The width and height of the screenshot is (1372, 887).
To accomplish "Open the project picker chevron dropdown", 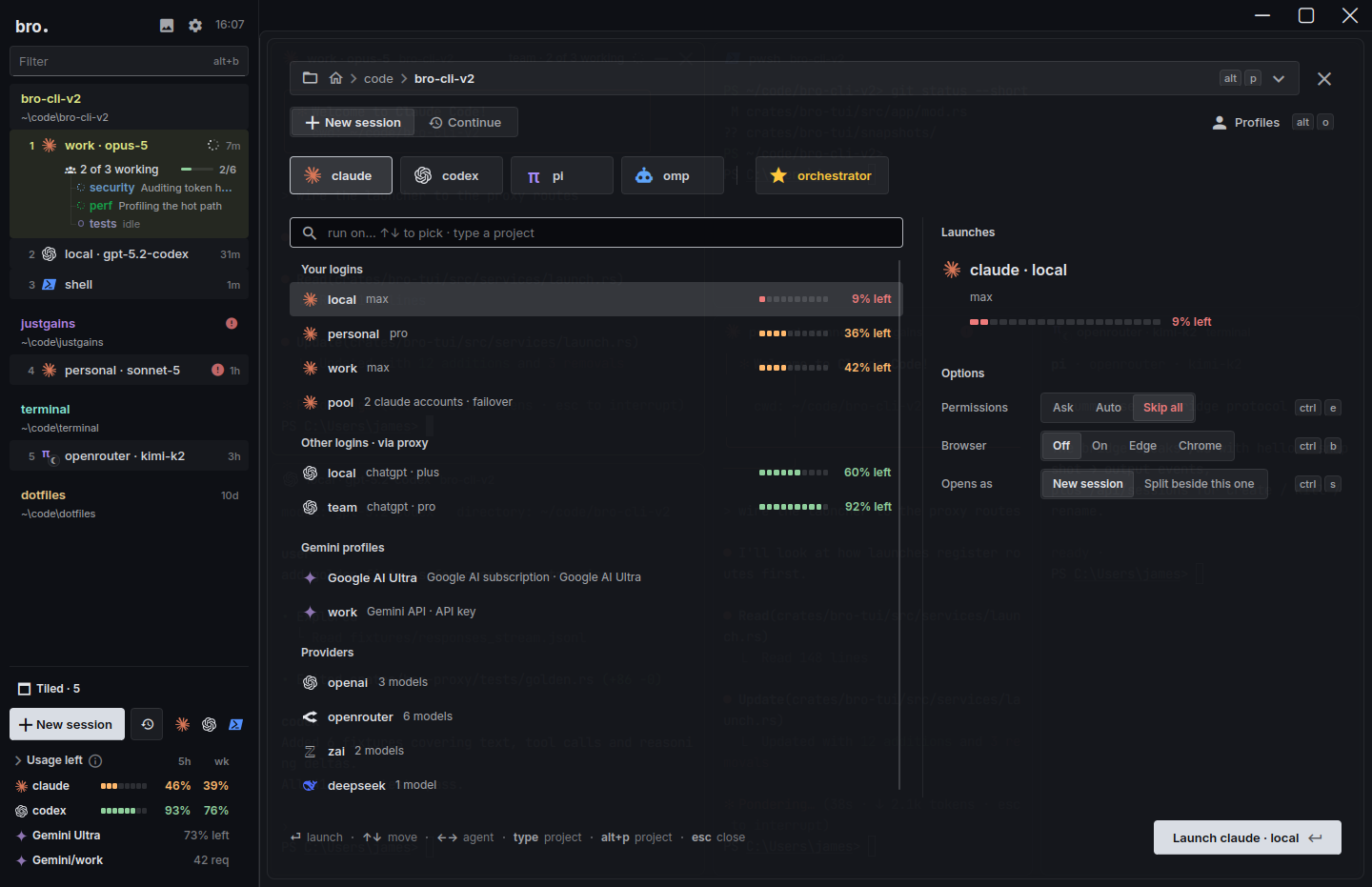I will pos(1279,78).
